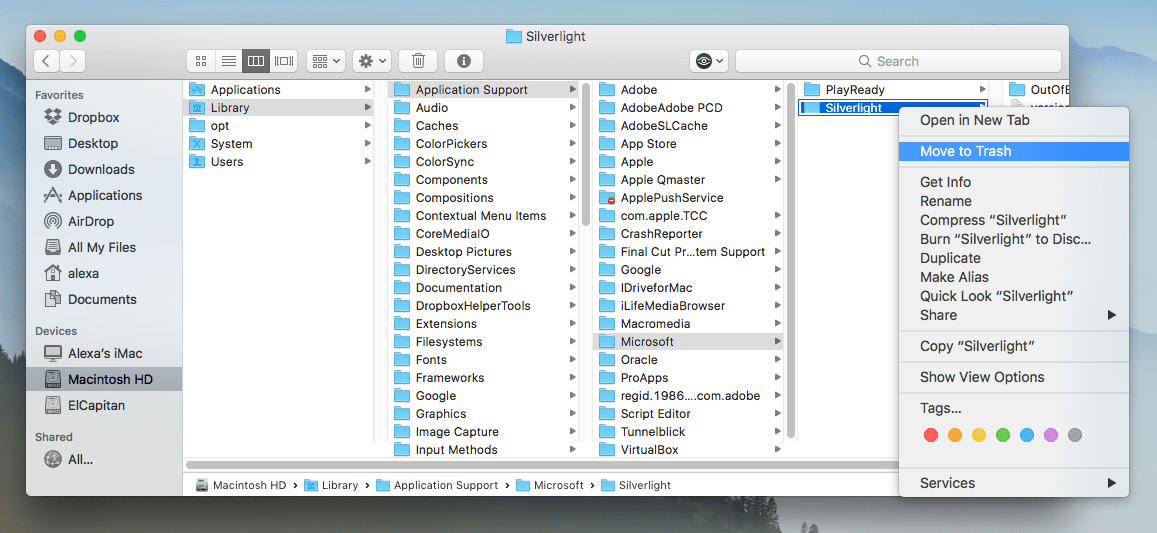Screen dimensions: 1157x533
Task: Apply the red tag color
Action: coord(931,435)
